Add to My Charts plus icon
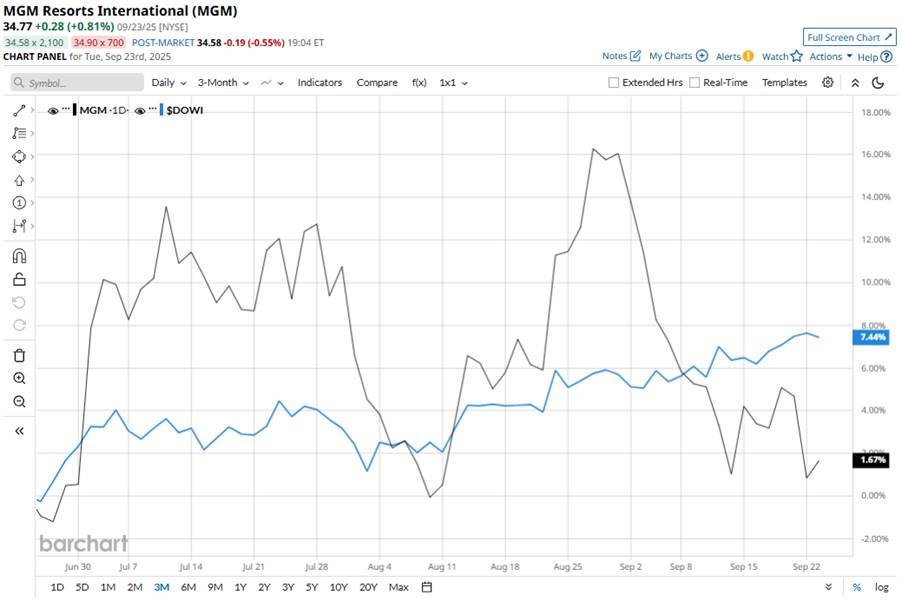 [x=702, y=56]
